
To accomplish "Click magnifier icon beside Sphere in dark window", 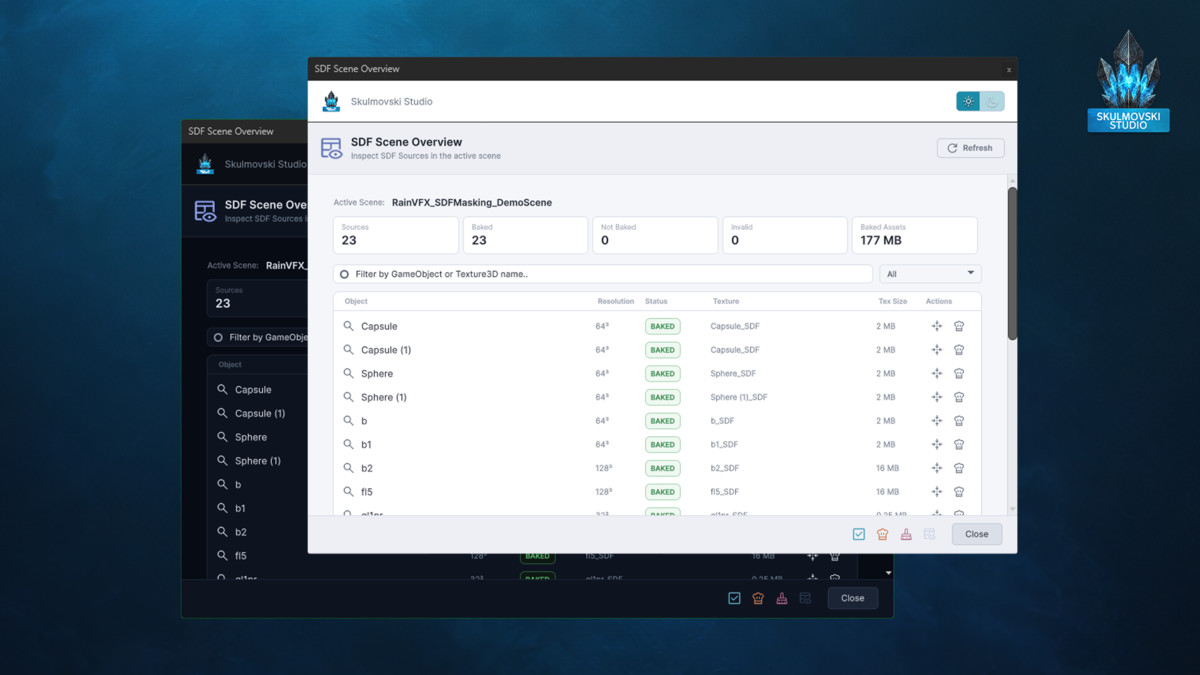I will tap(223, 437).
